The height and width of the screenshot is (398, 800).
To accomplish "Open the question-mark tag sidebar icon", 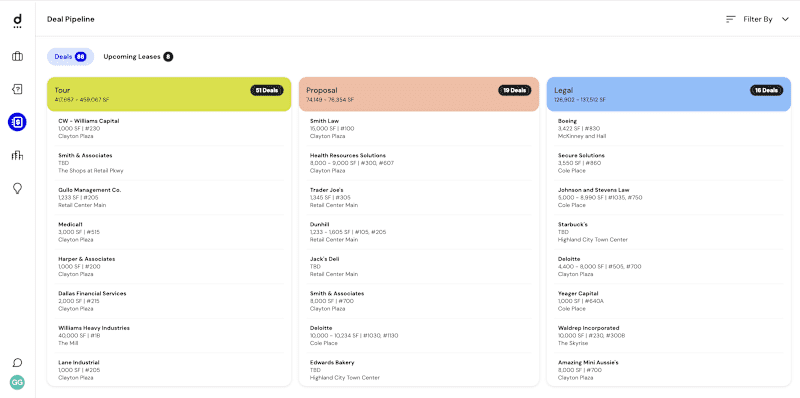I will click(x=17, y=89).
